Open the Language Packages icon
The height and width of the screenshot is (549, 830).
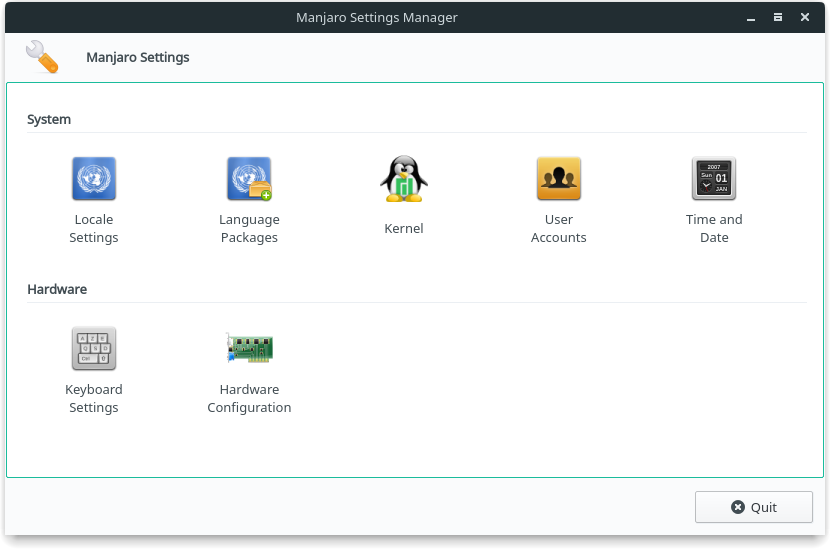249,179
